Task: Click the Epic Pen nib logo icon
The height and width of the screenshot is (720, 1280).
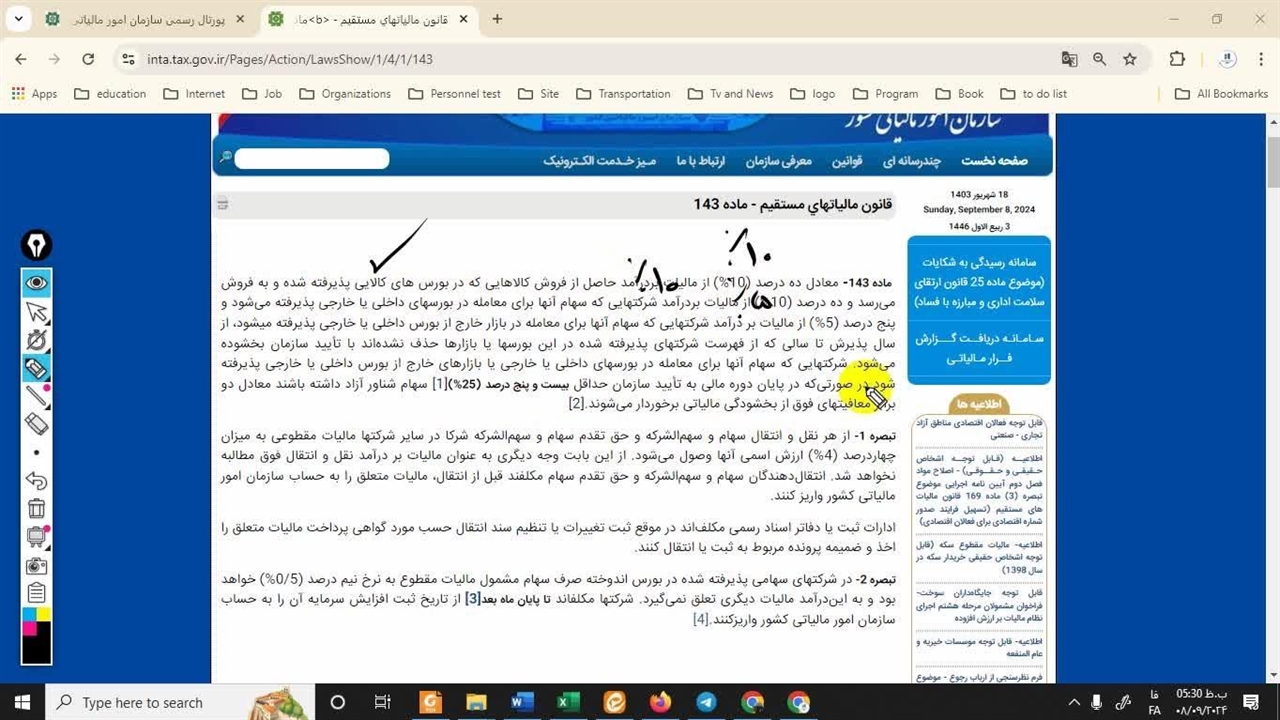Action: pyautogui.click(x=37, y=245)
